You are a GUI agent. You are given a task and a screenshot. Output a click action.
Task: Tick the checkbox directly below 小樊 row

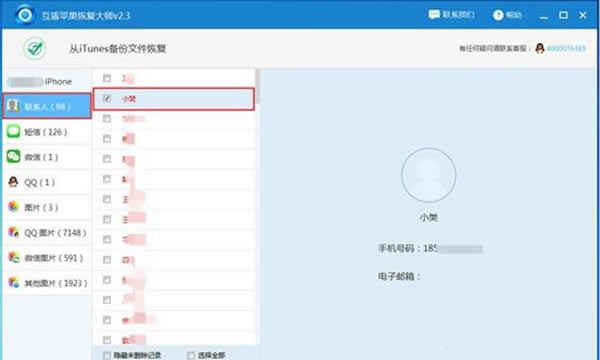tap(107, 119)
